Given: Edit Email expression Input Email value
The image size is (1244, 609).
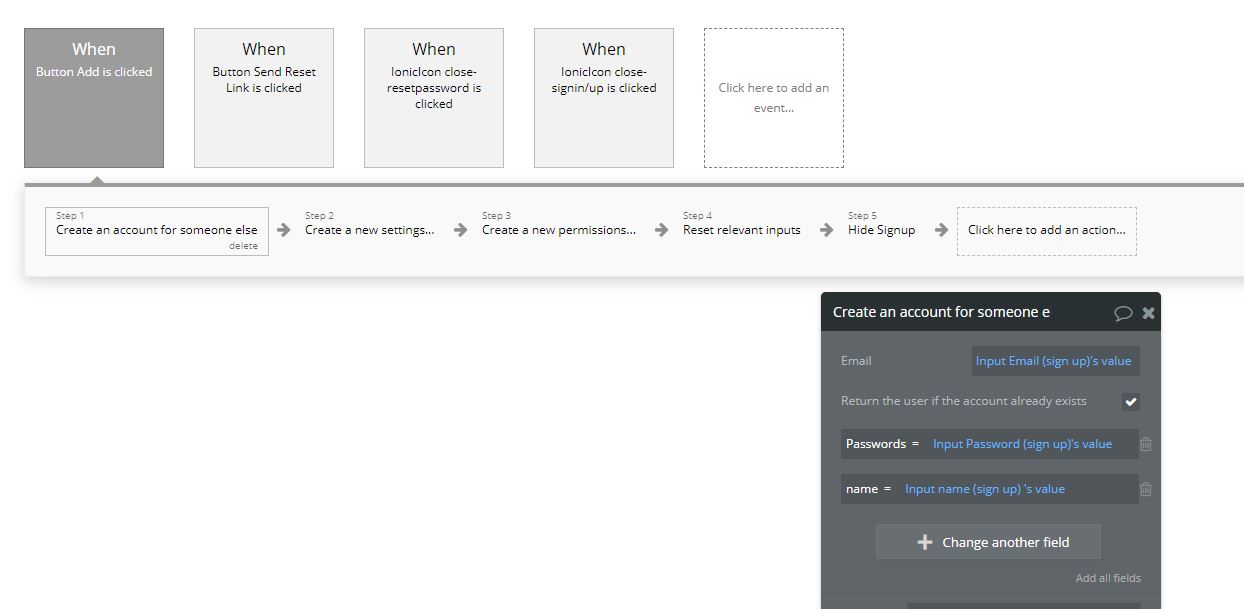Looking at the screenshot, I should [x=1055, y=361].
